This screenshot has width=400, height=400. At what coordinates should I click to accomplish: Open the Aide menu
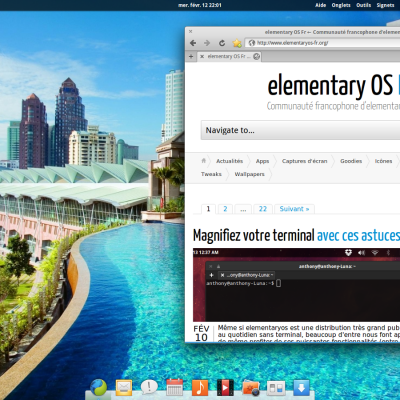coord(320,5)
